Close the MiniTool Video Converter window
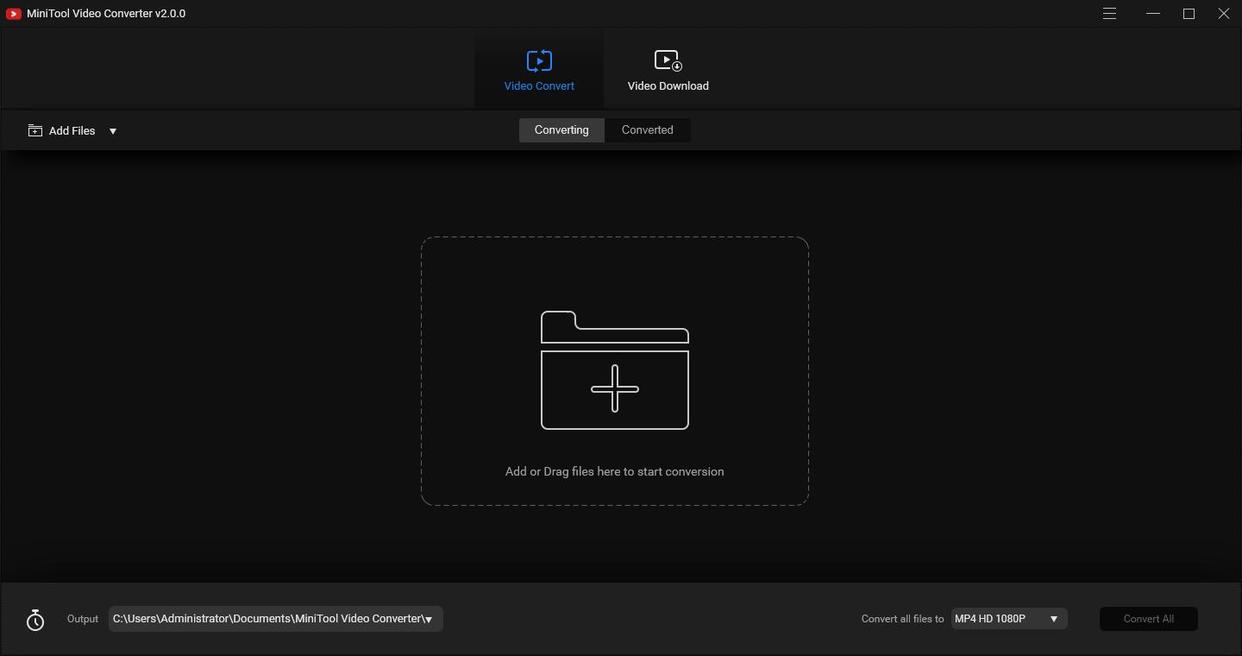This screenshot has height=656, width=1242. click(1223, 14)
